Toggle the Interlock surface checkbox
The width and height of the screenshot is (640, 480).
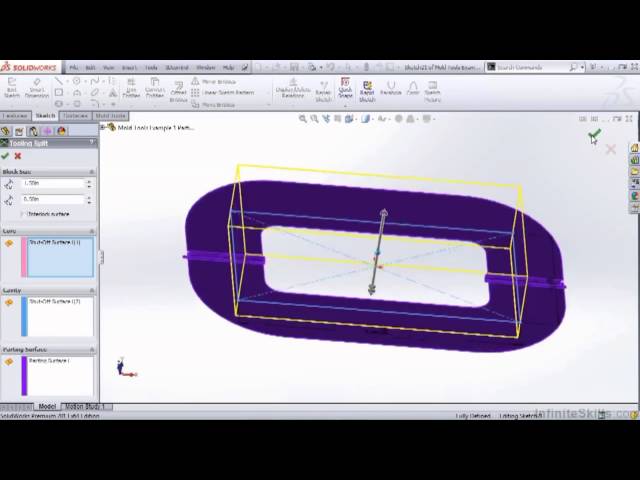(x=23, y=214)
